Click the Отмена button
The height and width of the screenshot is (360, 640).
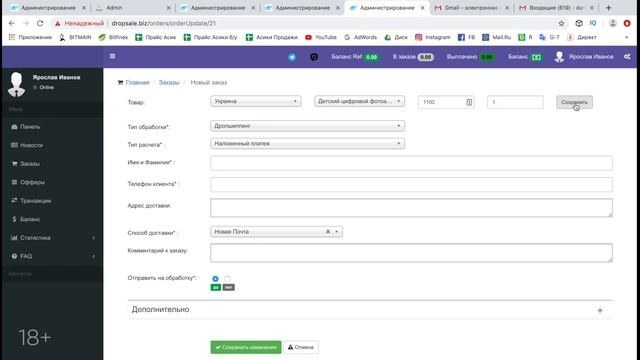[x=301, y=347]
